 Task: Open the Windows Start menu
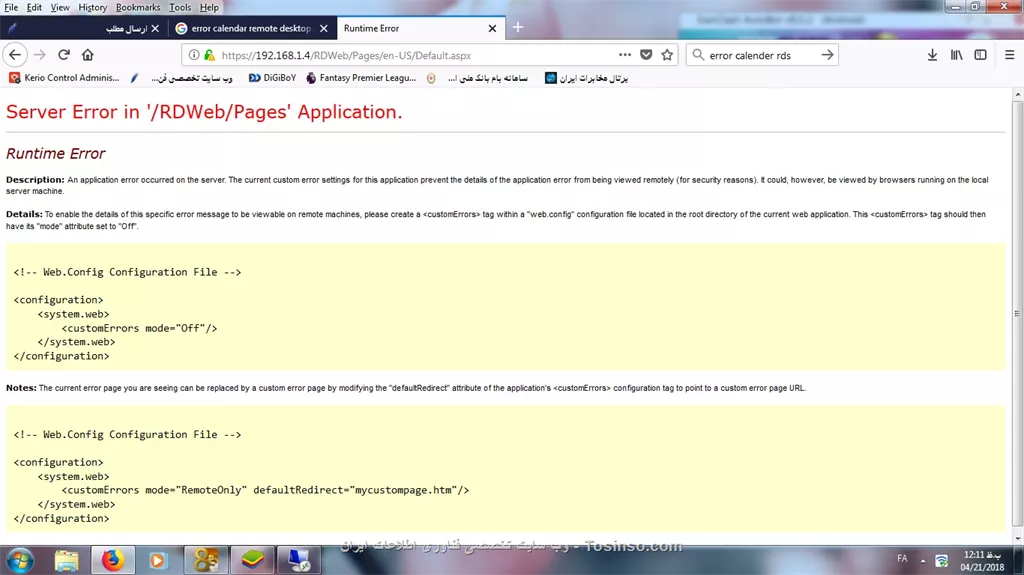click(20, 561)
